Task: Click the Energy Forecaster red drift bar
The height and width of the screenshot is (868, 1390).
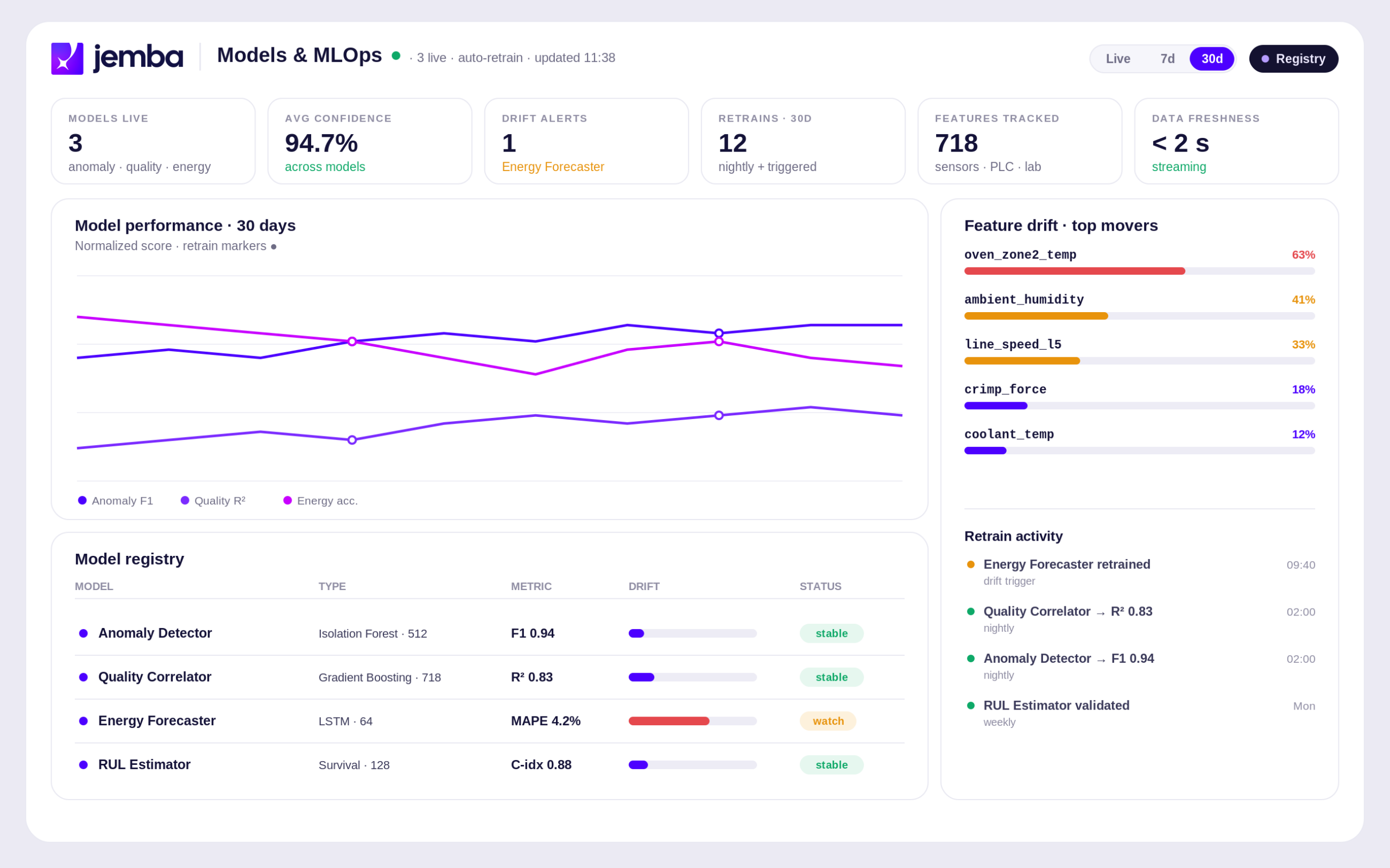Action: click(x=669, y=721)
